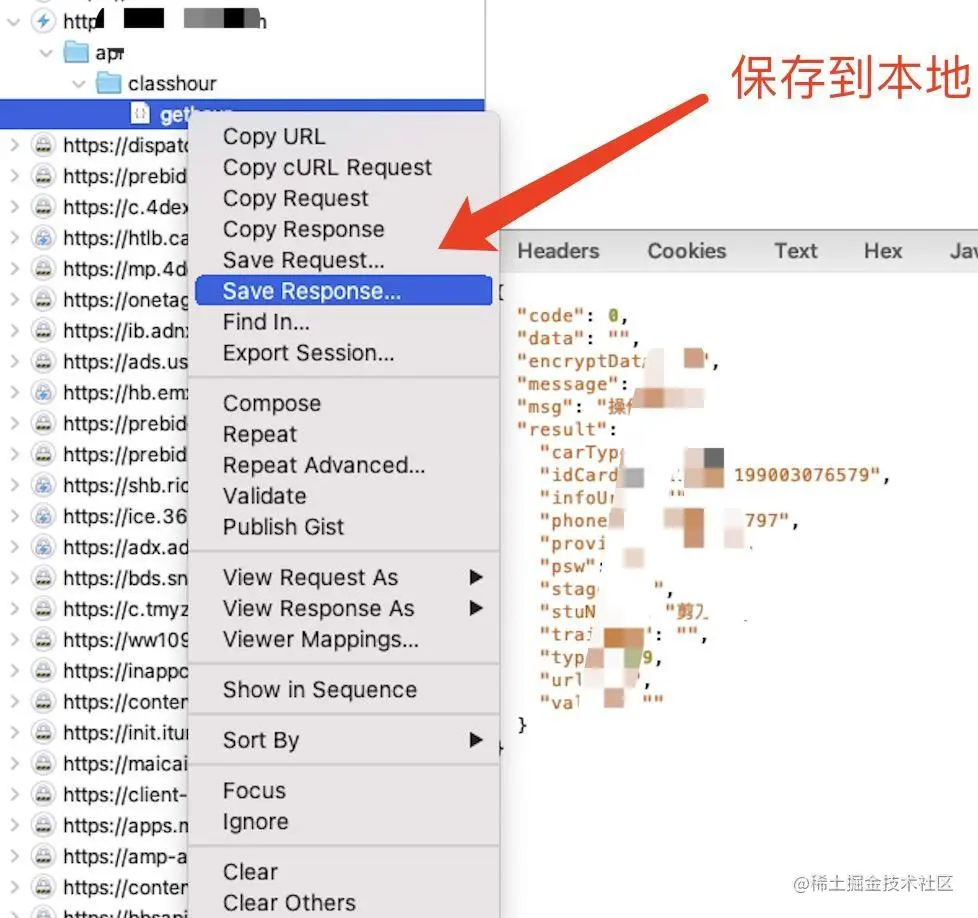Choose Export Session... entry
978x918 pixels.
coord(308,353)
